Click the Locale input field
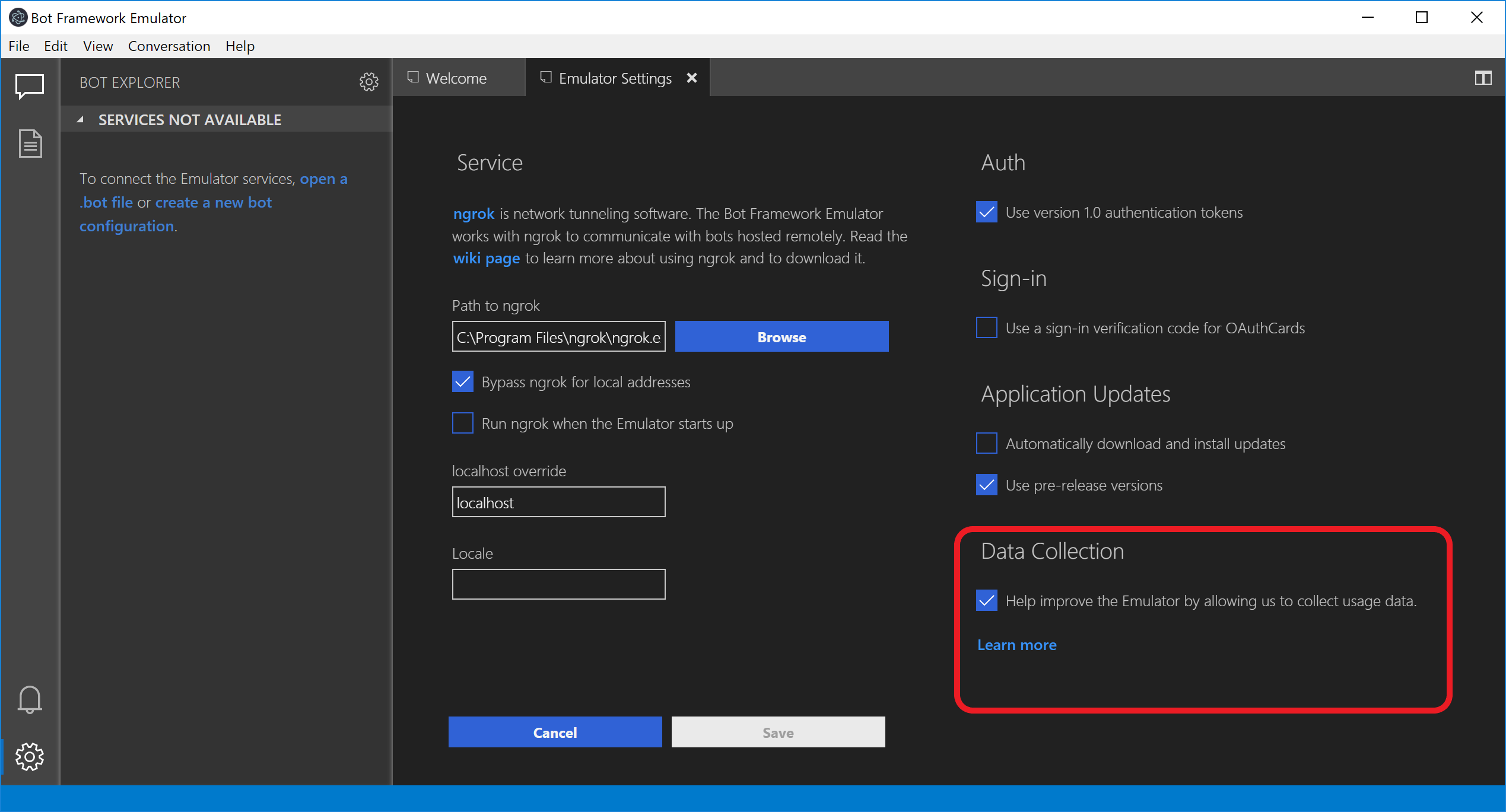Image resolution: width=1506 pixels, height=812 pixels. pos(558,585)
